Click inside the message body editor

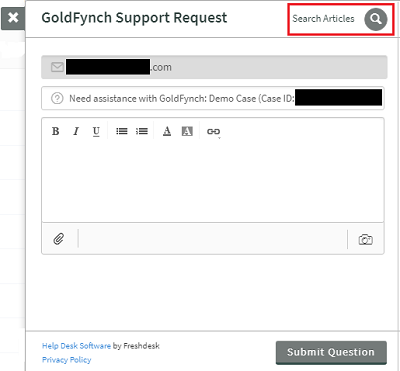[x=213, y=182]
